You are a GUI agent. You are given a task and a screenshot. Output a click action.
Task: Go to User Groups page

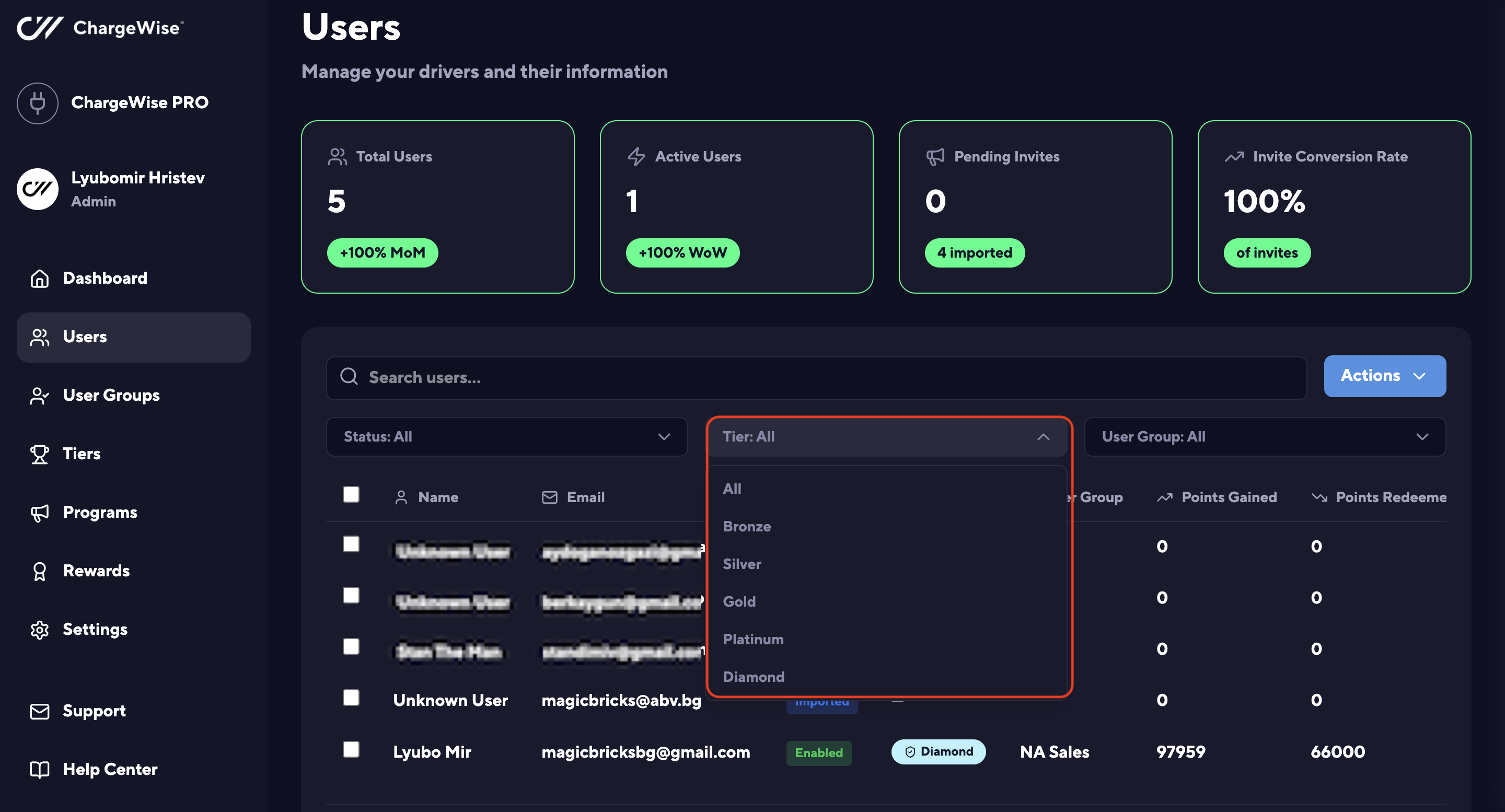[111, 396]
